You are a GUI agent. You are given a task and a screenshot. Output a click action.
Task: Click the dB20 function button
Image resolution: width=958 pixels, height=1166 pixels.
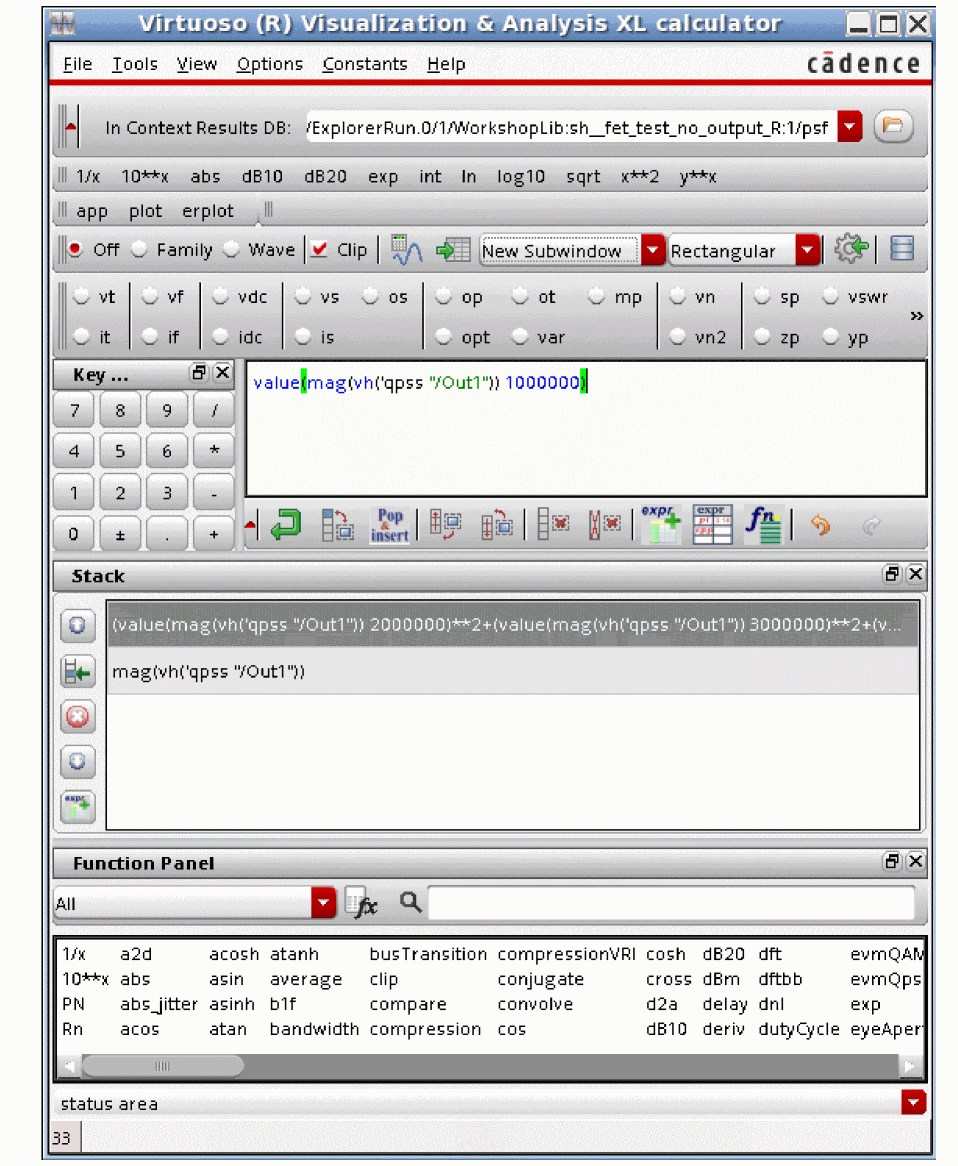pyautogui.click(x=325, y=176)
